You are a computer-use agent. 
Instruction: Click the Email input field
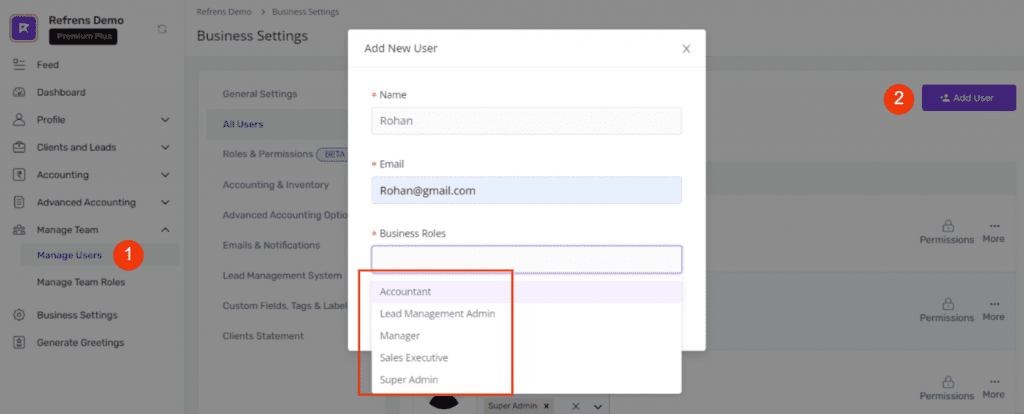(526, 190)
